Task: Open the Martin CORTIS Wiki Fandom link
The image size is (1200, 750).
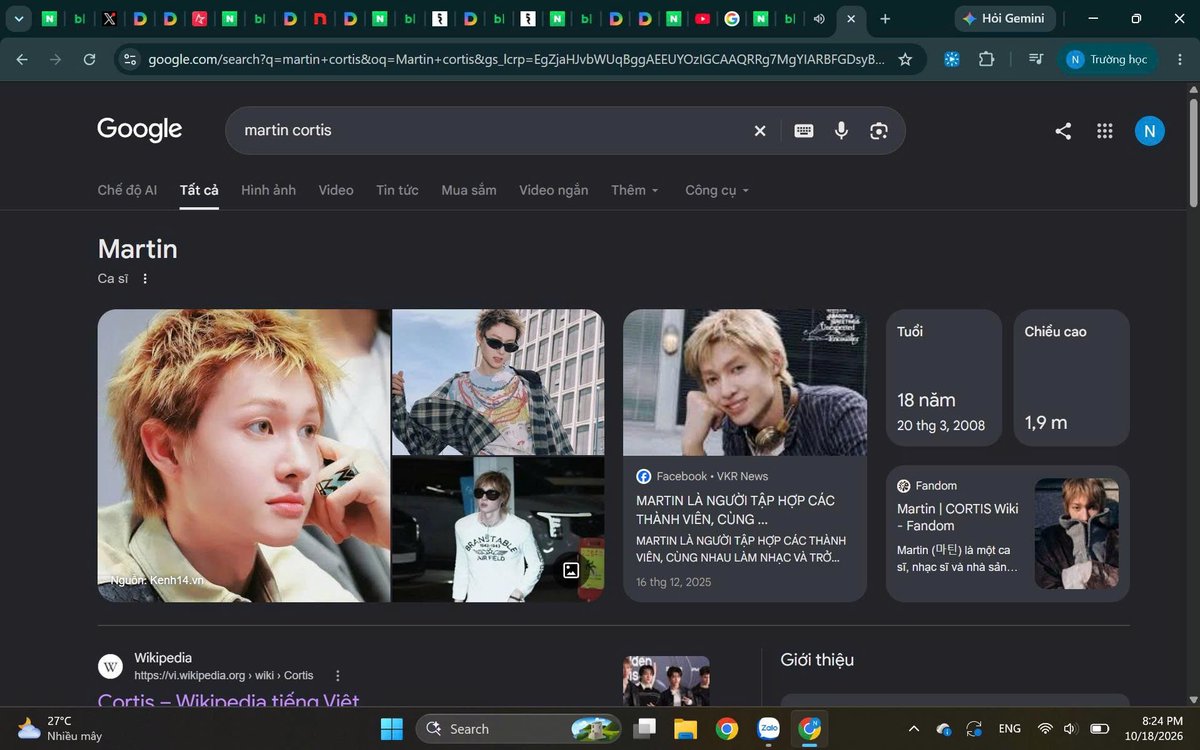Action: 957,517
